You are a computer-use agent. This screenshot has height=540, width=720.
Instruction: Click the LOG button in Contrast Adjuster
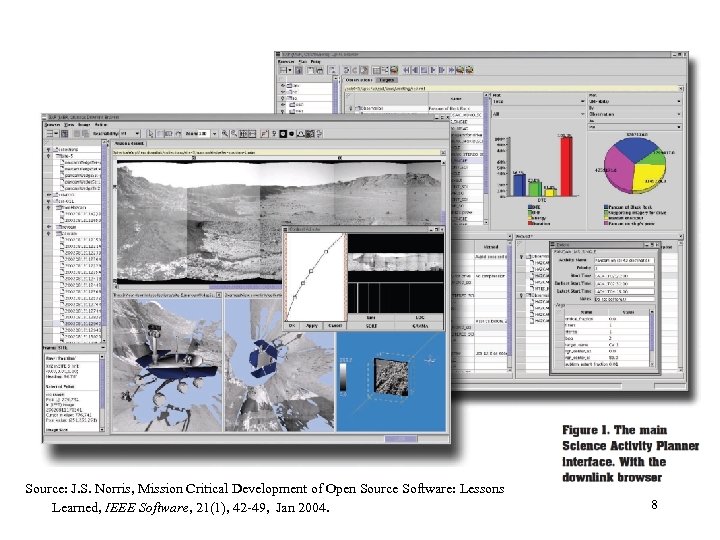coord(420,318)
